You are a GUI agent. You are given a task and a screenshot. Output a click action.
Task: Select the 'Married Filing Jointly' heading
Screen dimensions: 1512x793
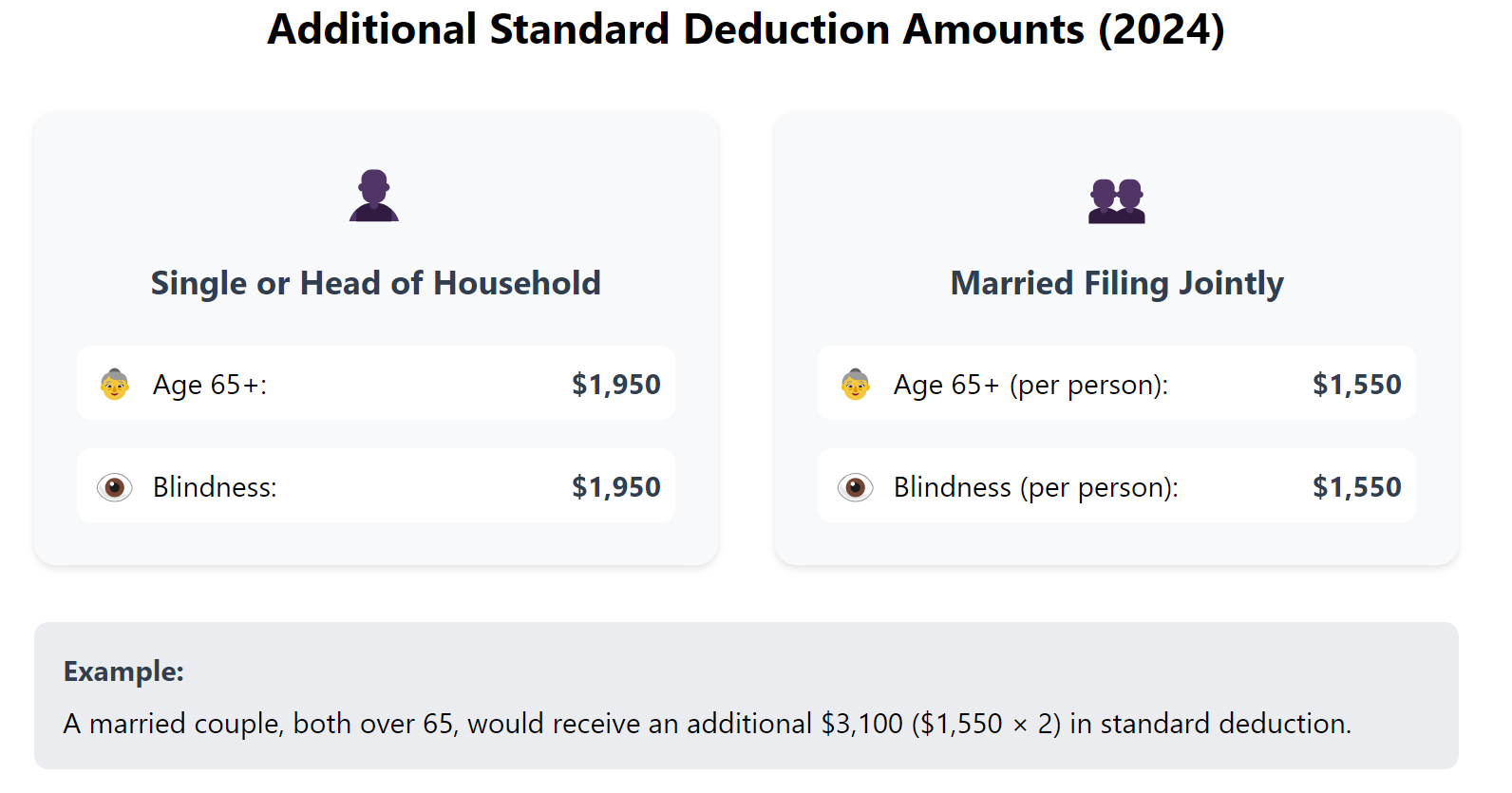tap(1116, 283)
